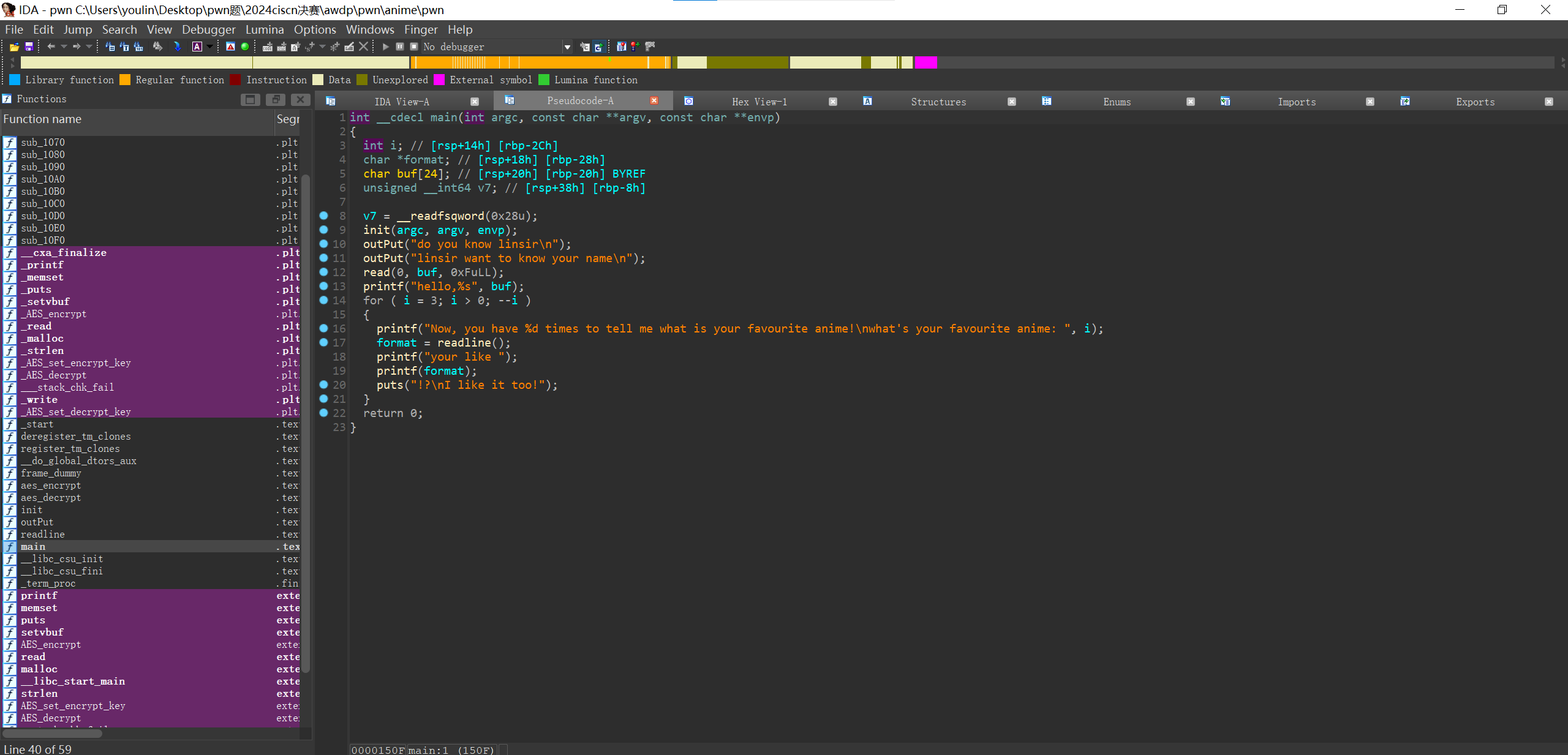Click the External symbol magenta legend swatch
Image resolution: width=1568 pixels, height=755 pixels.
[439, 80]
